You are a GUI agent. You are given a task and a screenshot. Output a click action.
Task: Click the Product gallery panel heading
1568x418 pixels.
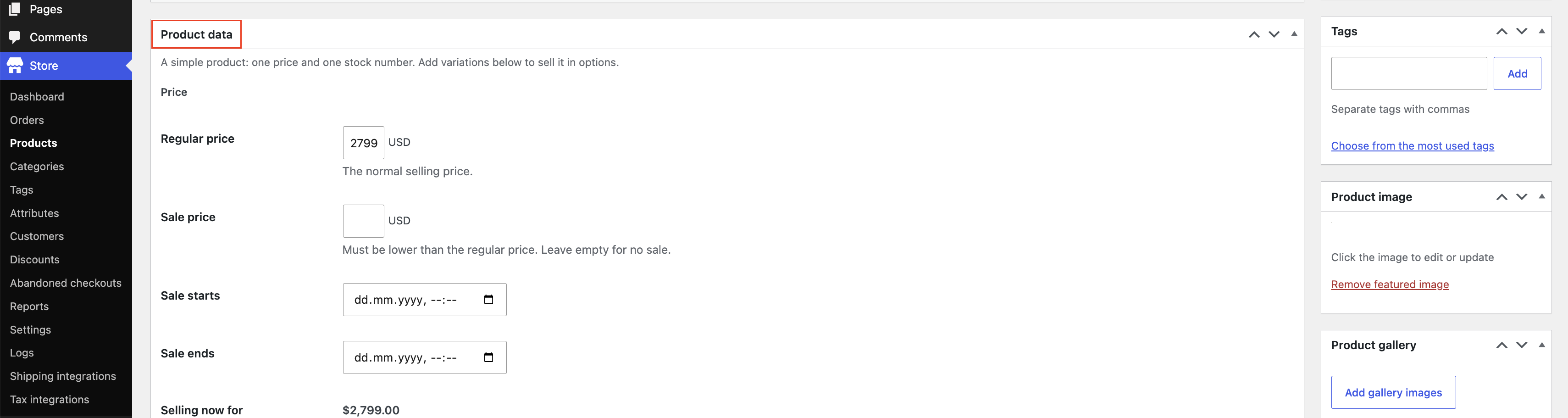(x=1373, y=345)
